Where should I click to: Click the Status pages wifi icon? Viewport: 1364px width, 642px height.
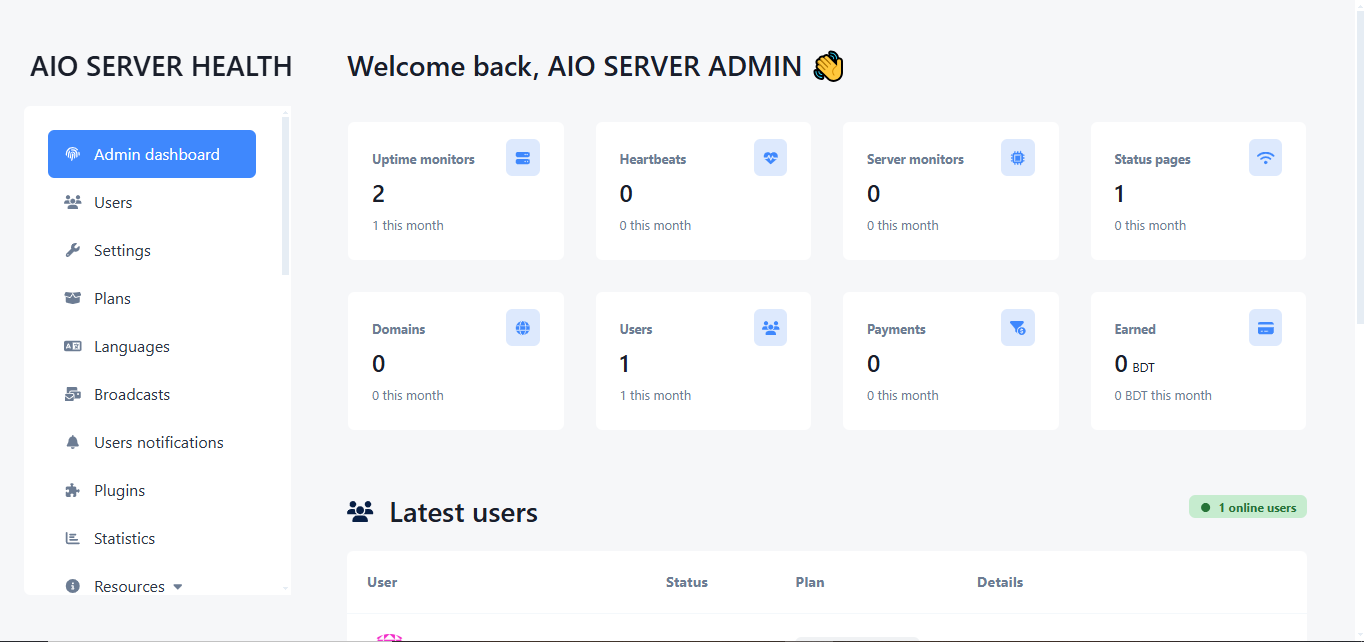pyautogui.click(x=1265, y=158)
